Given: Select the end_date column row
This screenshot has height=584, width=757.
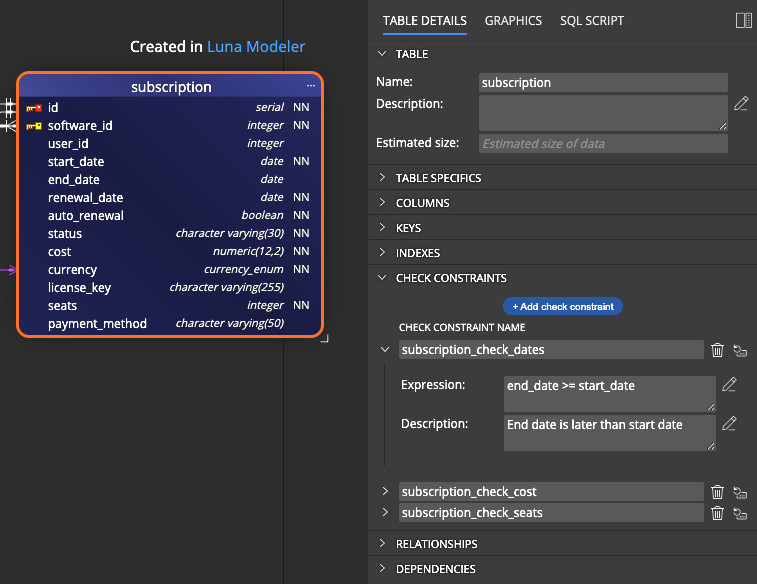Looking at the screenshot, I should tap(170, 180).
